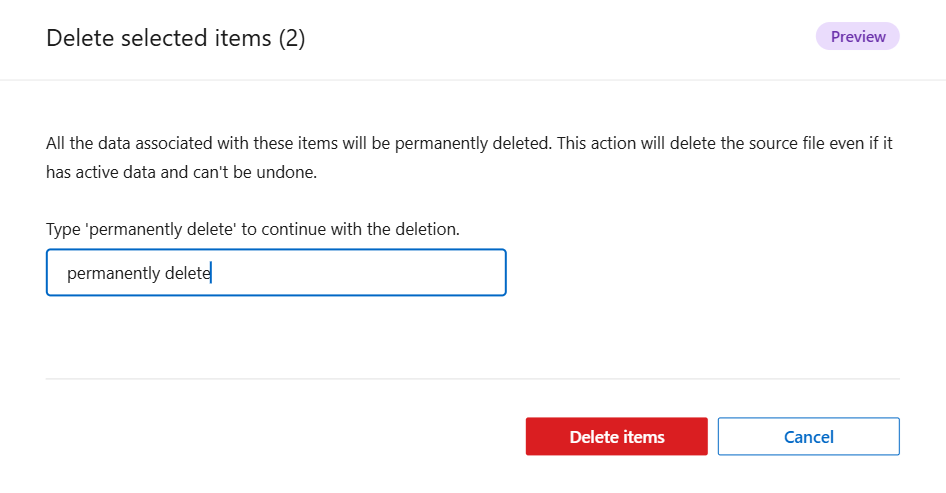This screenshot has width=946, height=493.
Task: Click the word 'delete' inside the input
Action: click(x=188, y=273)
